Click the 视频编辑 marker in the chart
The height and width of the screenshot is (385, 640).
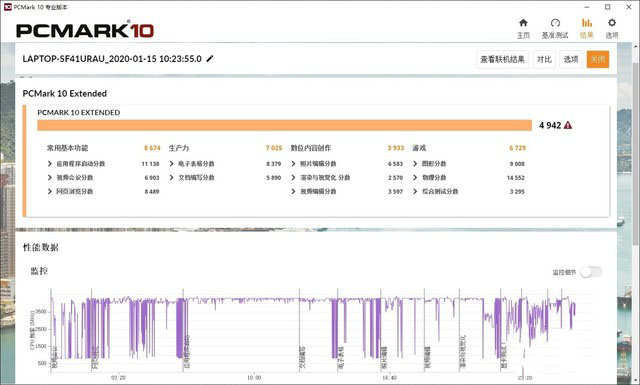click(x=427, y=358)
